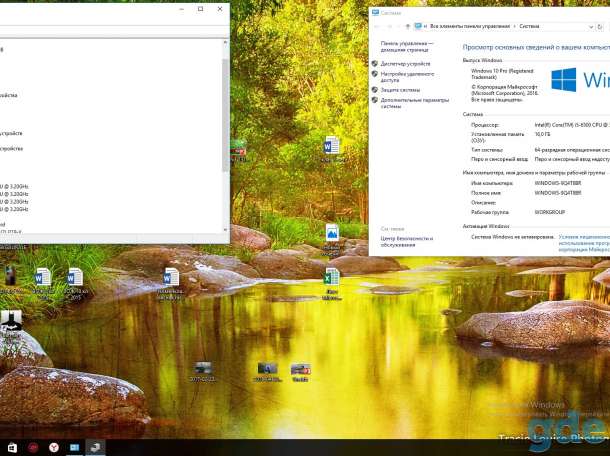Viewport: 610px width, 456px height.
Task: Switch to the Device Manager window via taskbar
Action: coord(95,448)
